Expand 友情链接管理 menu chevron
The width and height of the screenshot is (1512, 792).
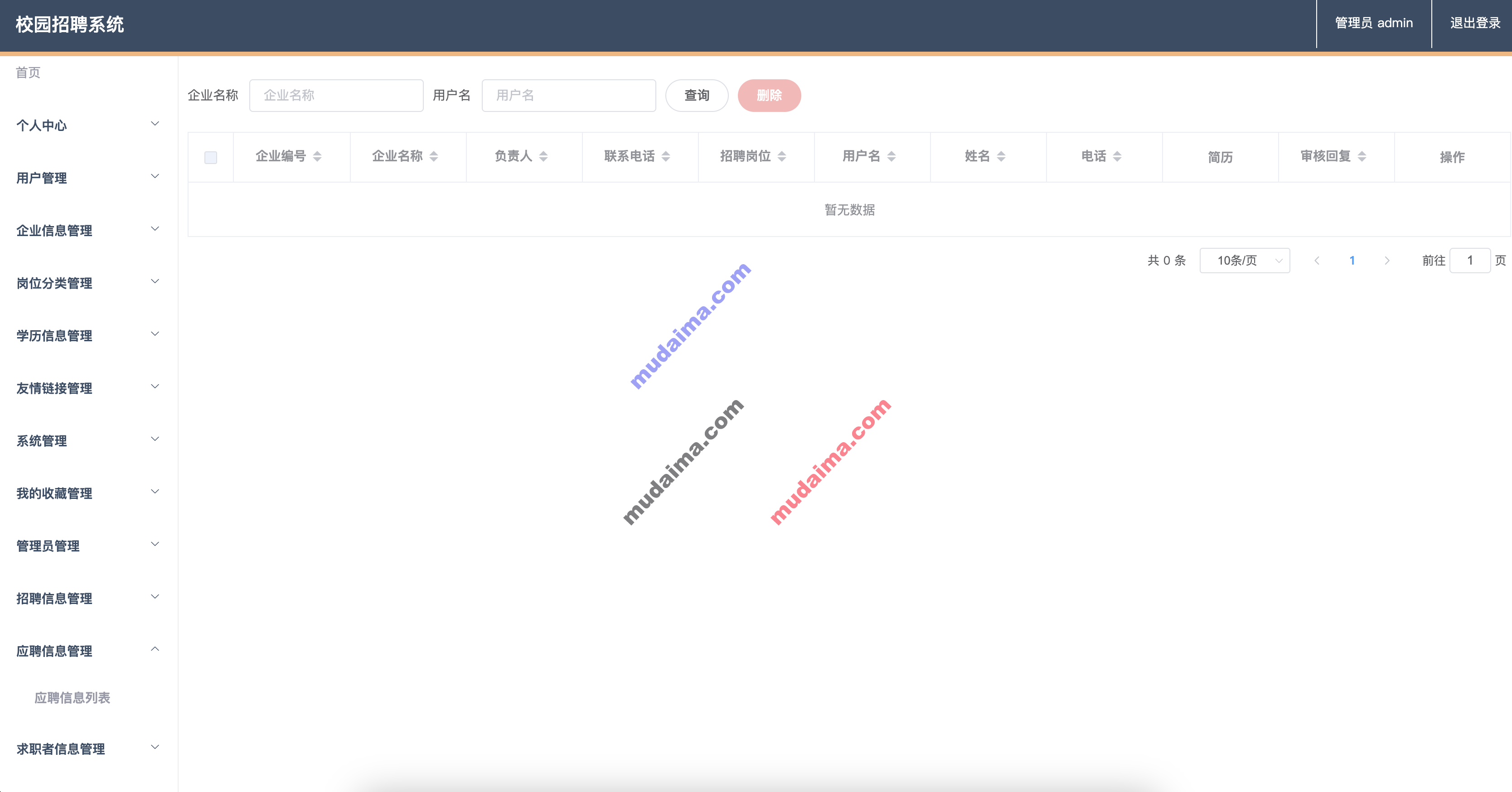point(155,386)
